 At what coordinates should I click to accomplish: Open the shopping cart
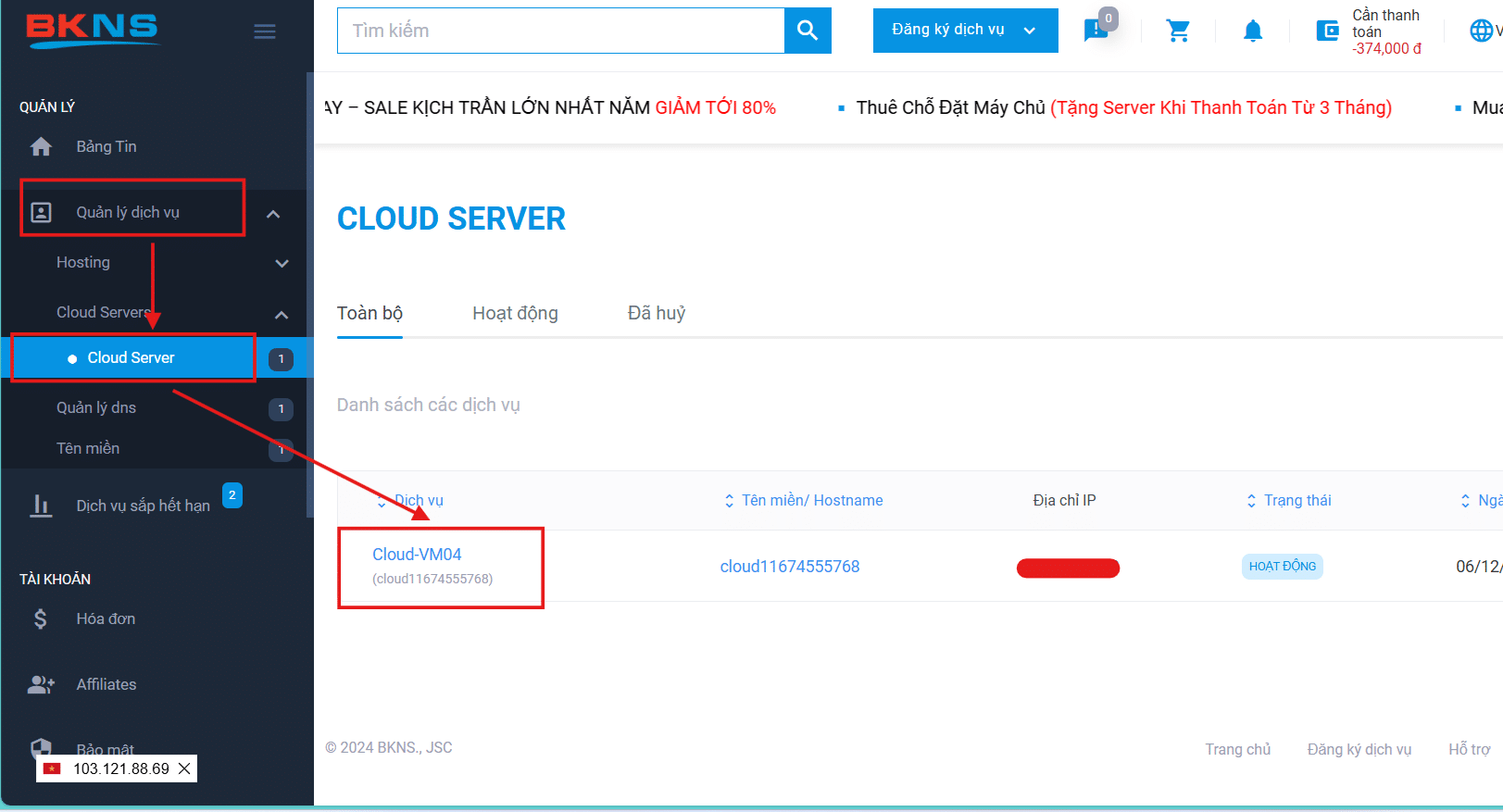(x=1178, y=31)
